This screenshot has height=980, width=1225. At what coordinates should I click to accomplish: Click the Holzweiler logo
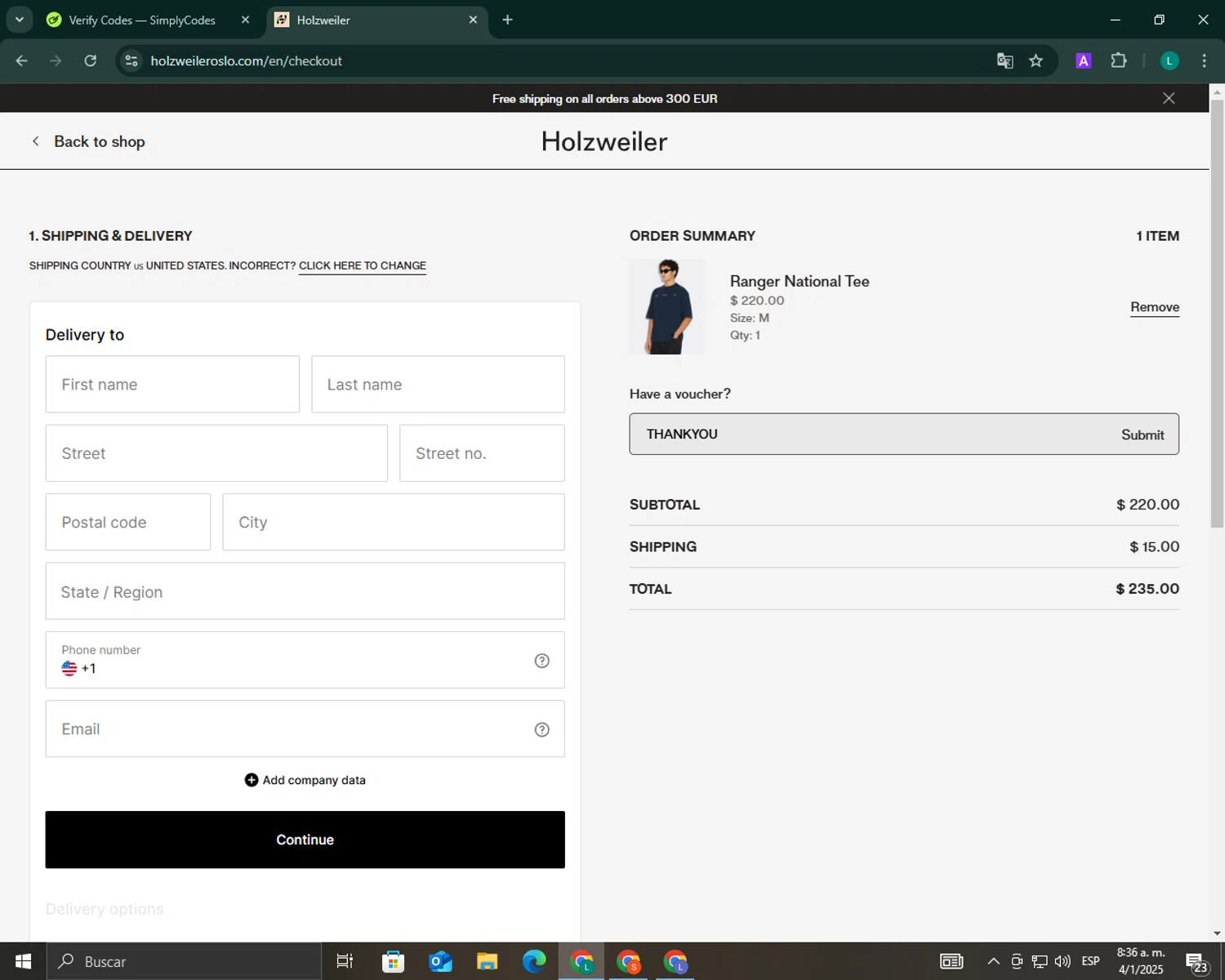(604, 141)
